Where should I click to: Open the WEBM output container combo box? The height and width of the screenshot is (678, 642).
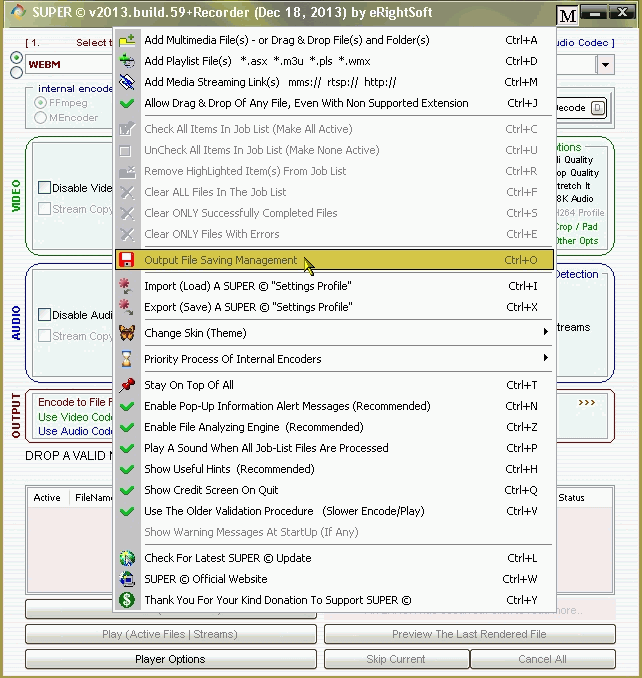[x=69, y=65]
